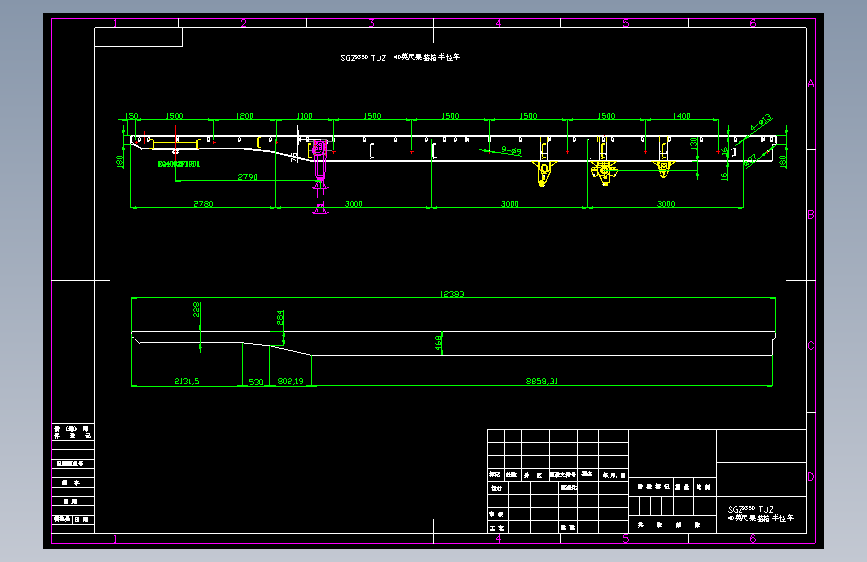The height and width of the screenshot is (562, 867).
Task: Select the 9-ø9 hole callout
Action: coord(511,150)
